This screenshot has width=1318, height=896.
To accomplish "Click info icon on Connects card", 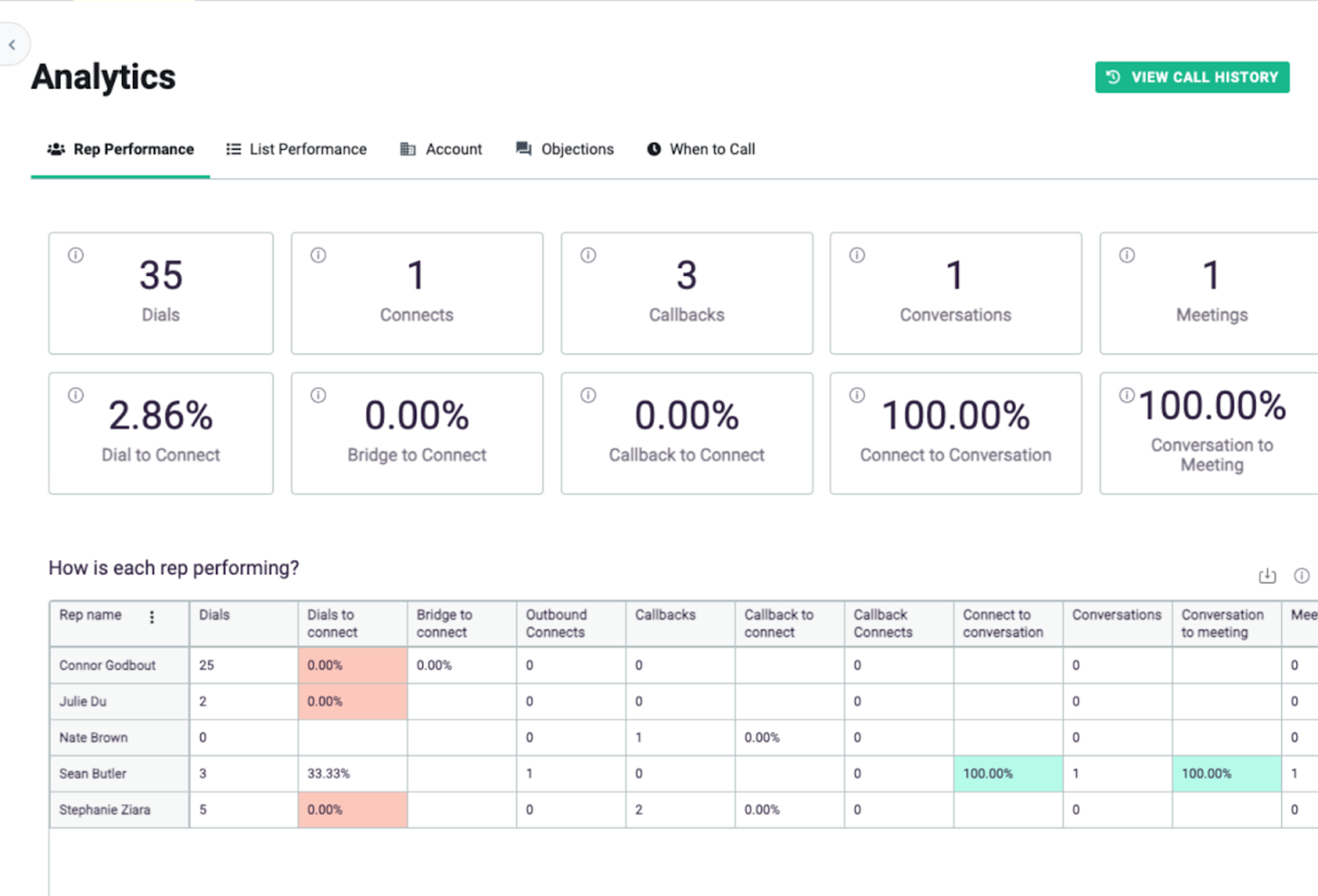I will tap(318, 255).
